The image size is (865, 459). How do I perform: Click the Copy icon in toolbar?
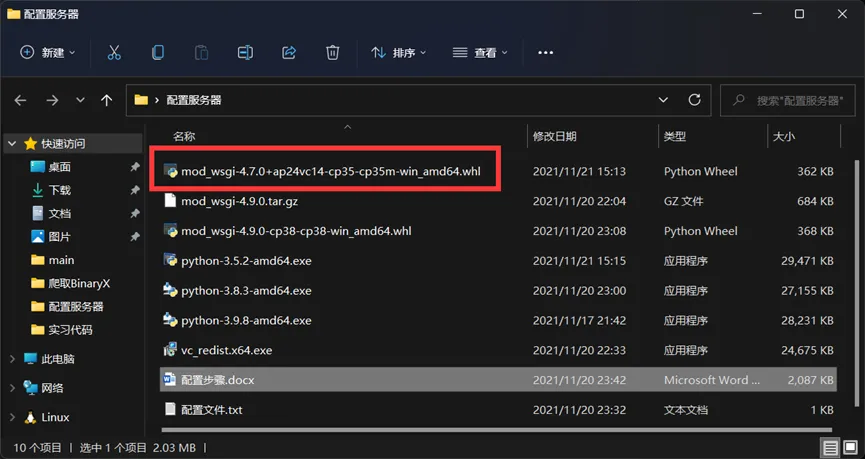click(158, 52)
